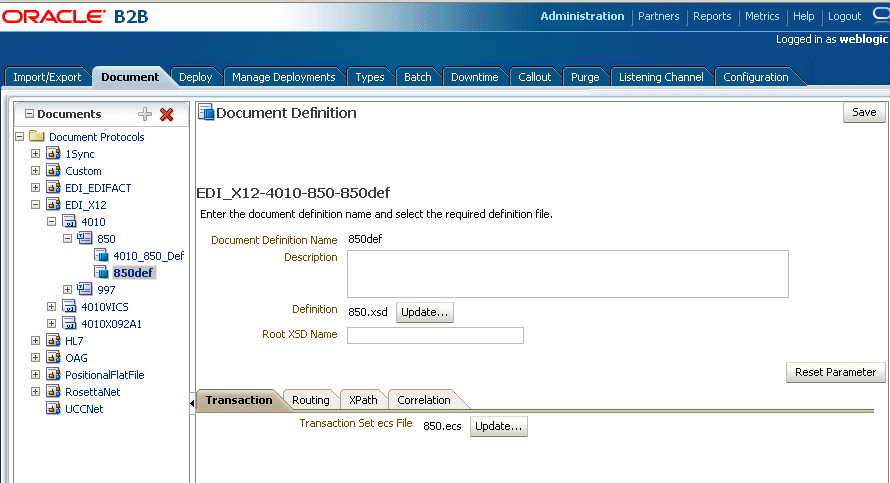Click the Save button
This screenshot has height=483, width=890.
coord(864,112)
